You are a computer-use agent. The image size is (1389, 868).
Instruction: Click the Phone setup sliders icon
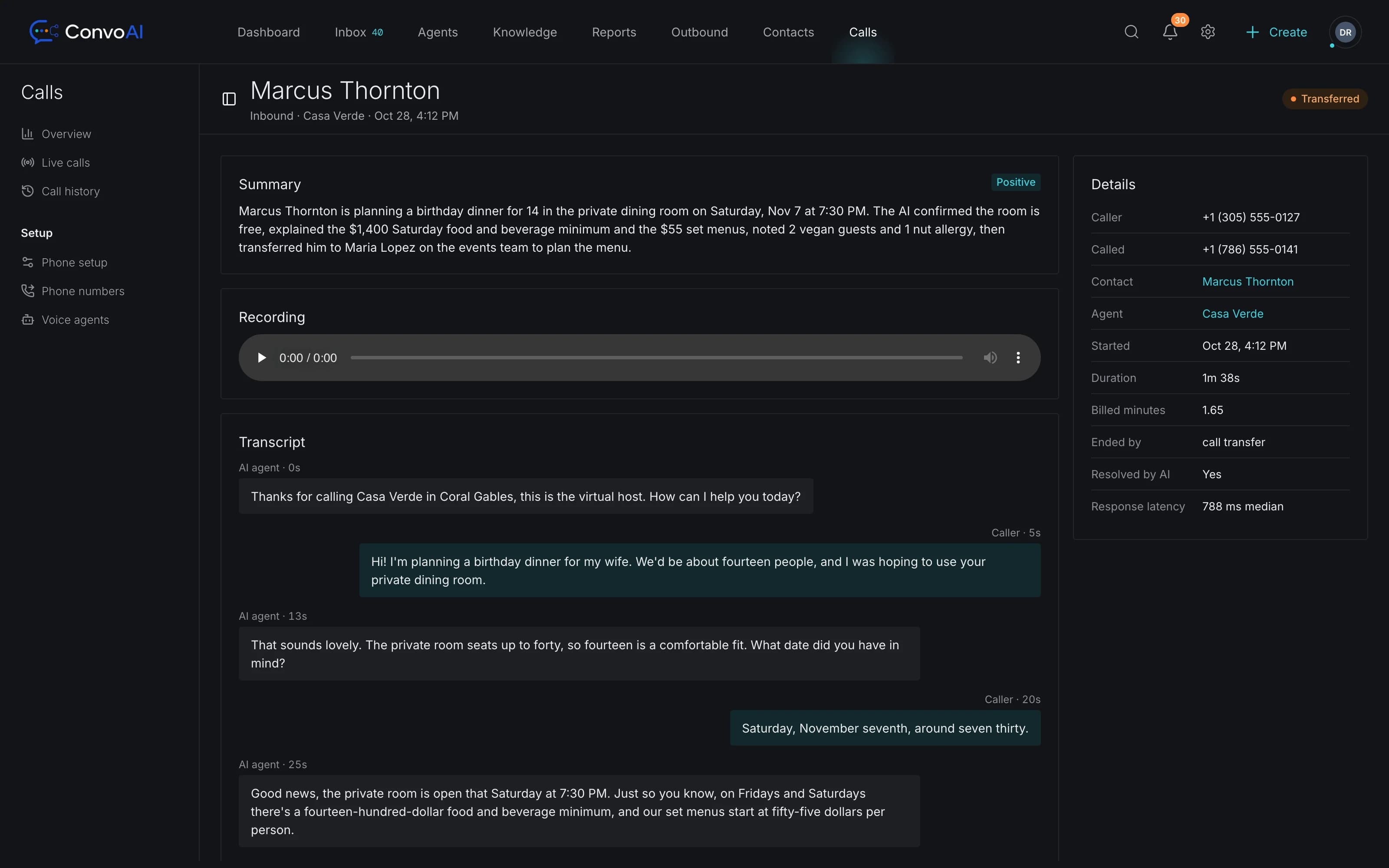click(x=27, y=262)
